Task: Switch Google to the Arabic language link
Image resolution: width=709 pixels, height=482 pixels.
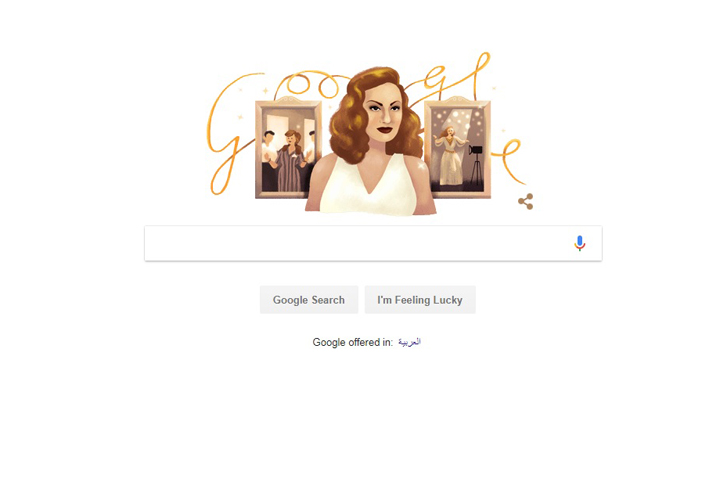Action: [409, 342]
